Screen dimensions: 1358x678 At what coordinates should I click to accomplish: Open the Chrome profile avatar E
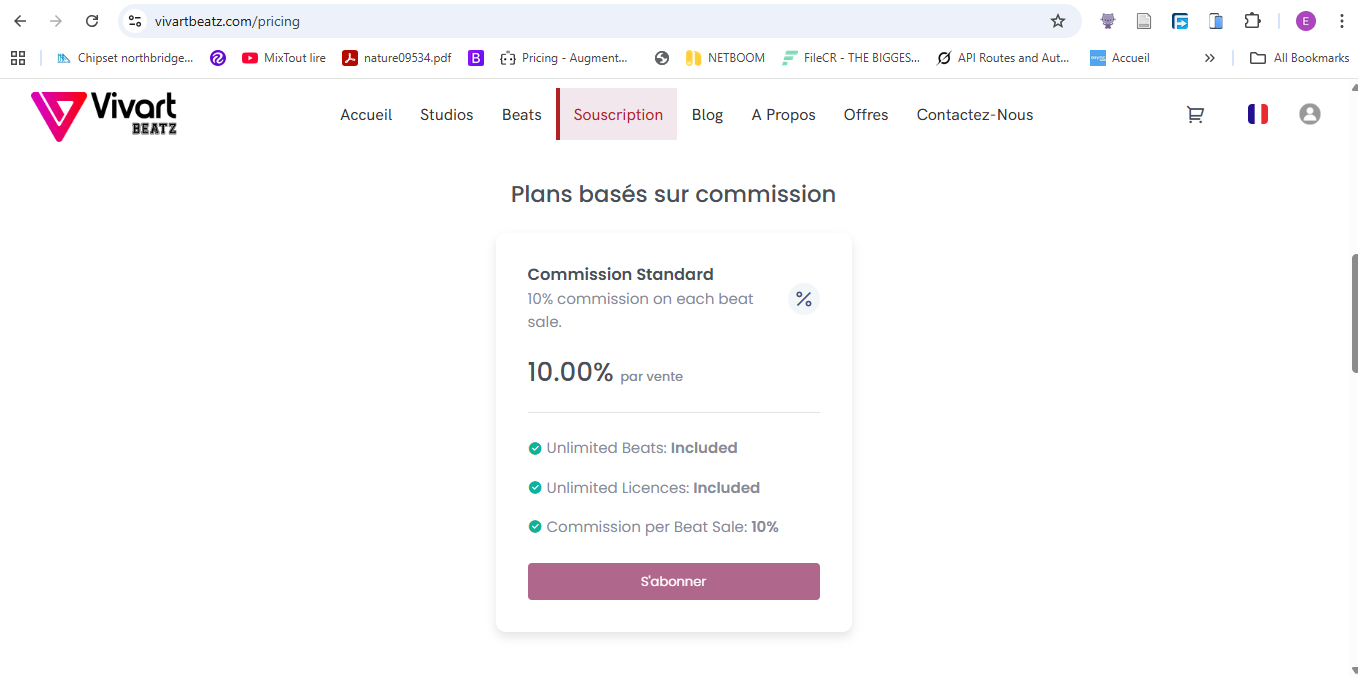(1305, 21)
